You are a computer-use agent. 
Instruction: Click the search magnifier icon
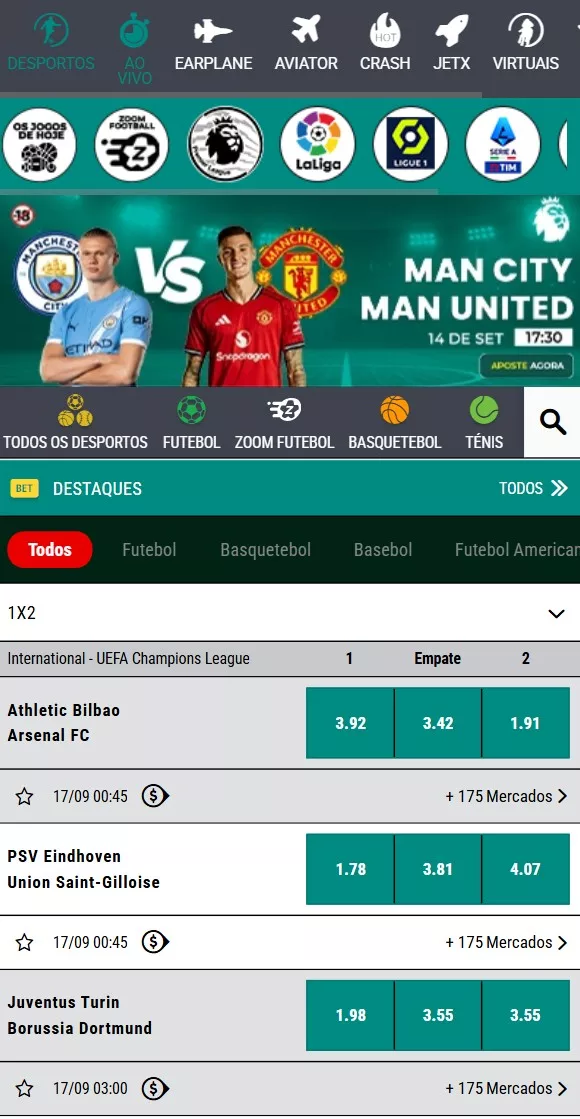[552, 422]
